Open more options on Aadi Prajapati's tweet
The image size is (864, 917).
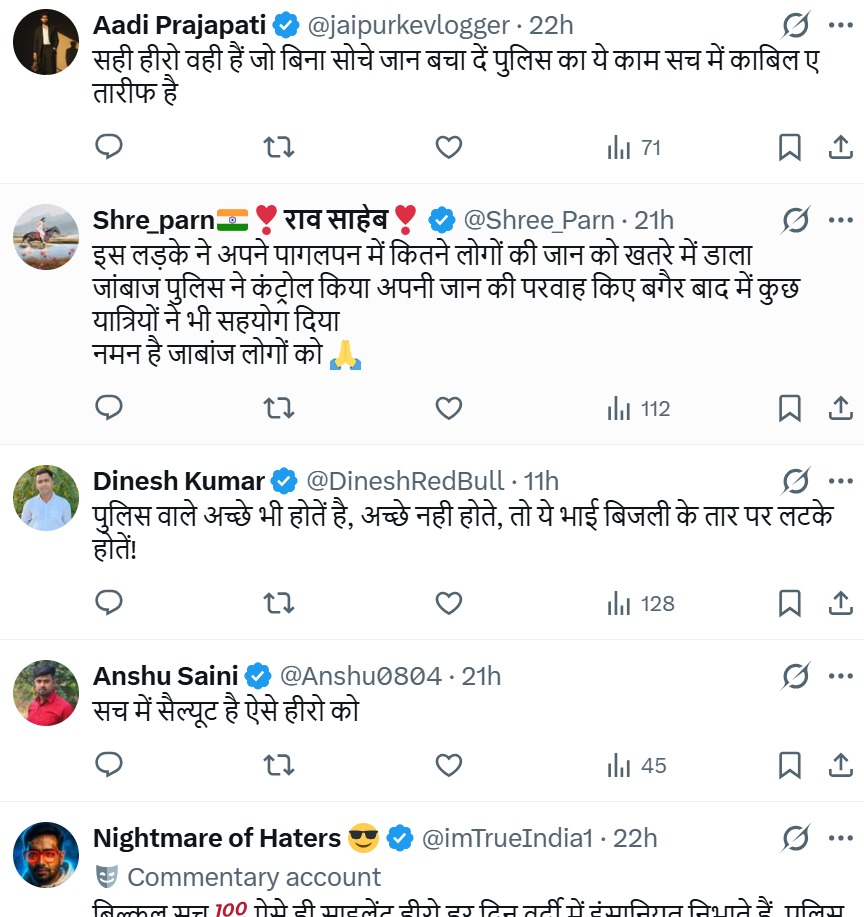[841, 24]
